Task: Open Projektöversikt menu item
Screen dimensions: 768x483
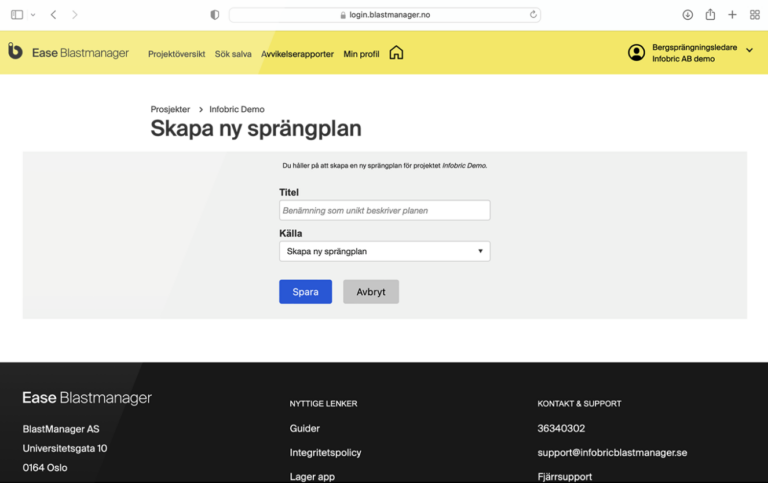Action: (176, 54)
